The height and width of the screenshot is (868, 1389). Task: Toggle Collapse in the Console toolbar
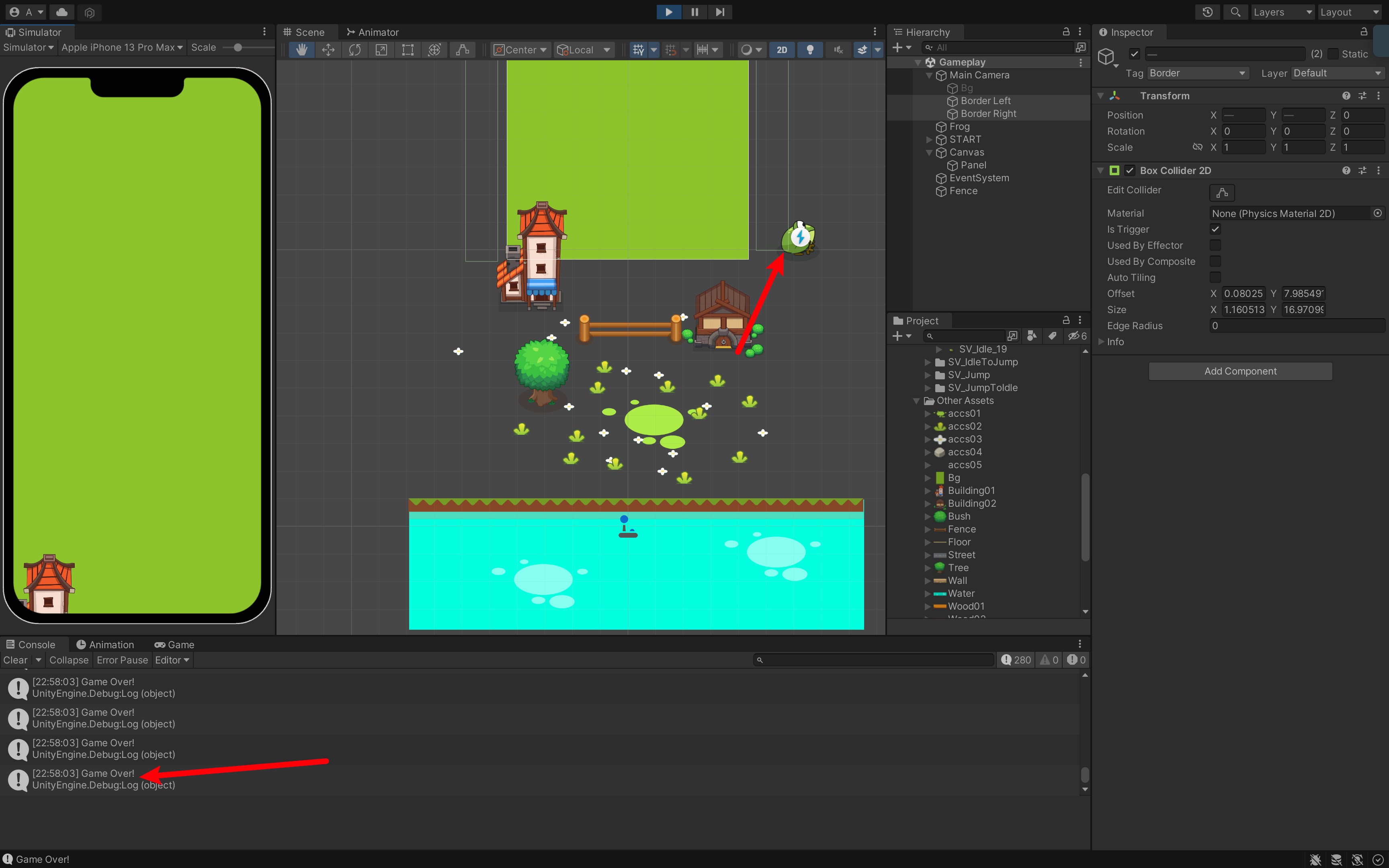pyautogui.click(x=69, y=660)
